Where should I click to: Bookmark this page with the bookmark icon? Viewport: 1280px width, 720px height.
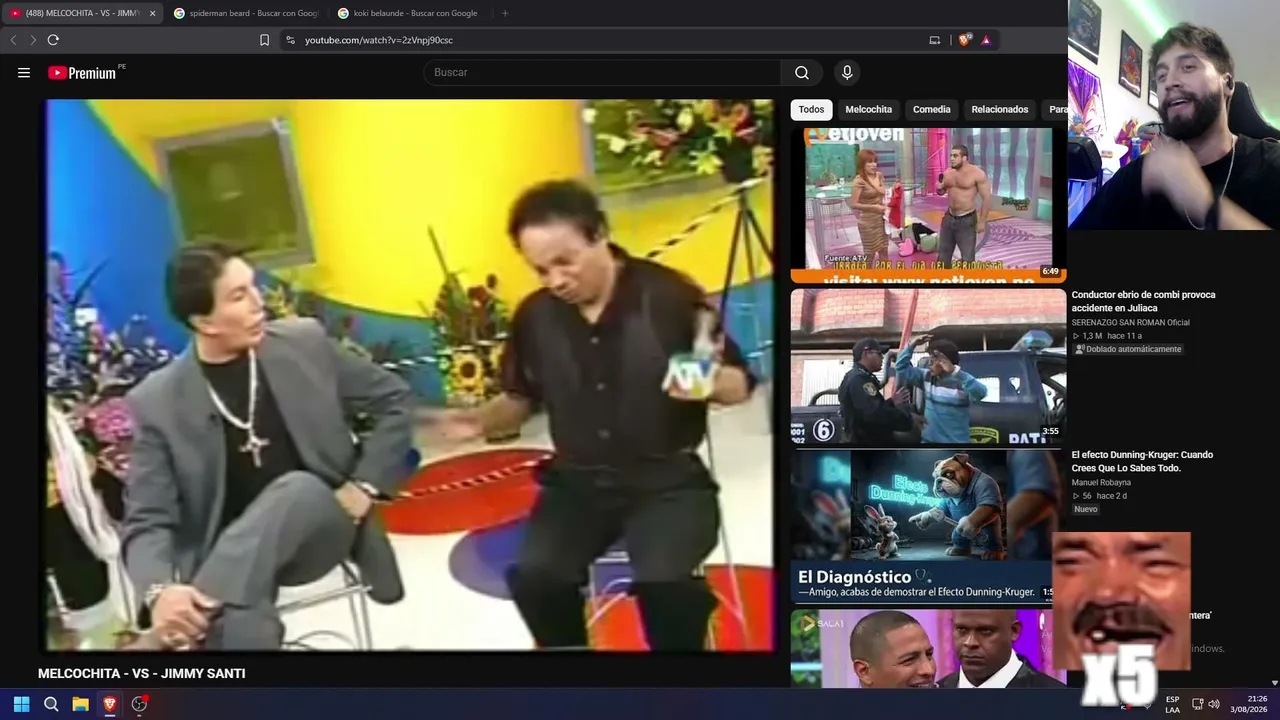265,40
